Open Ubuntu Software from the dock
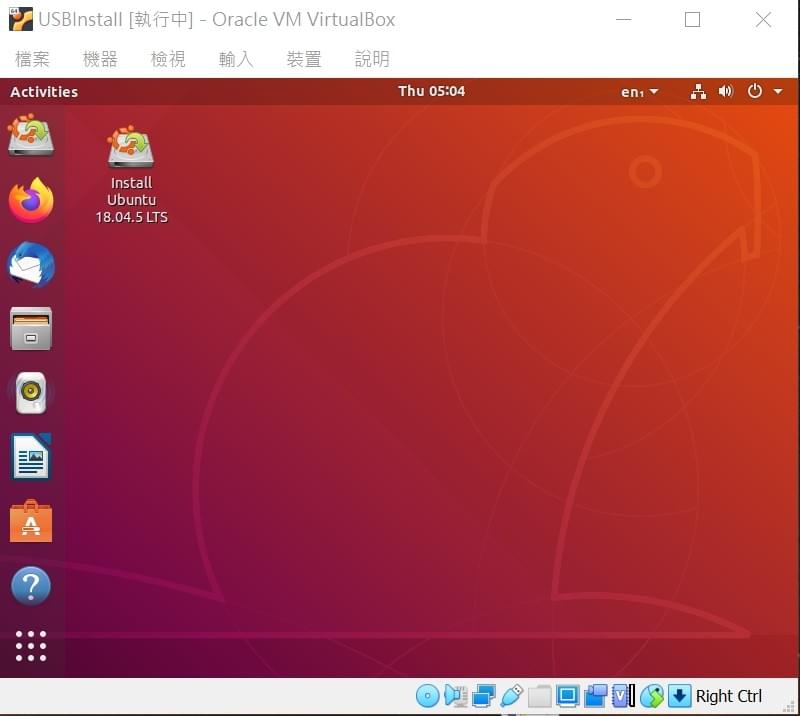800x716 pixels. pos(31,521)
